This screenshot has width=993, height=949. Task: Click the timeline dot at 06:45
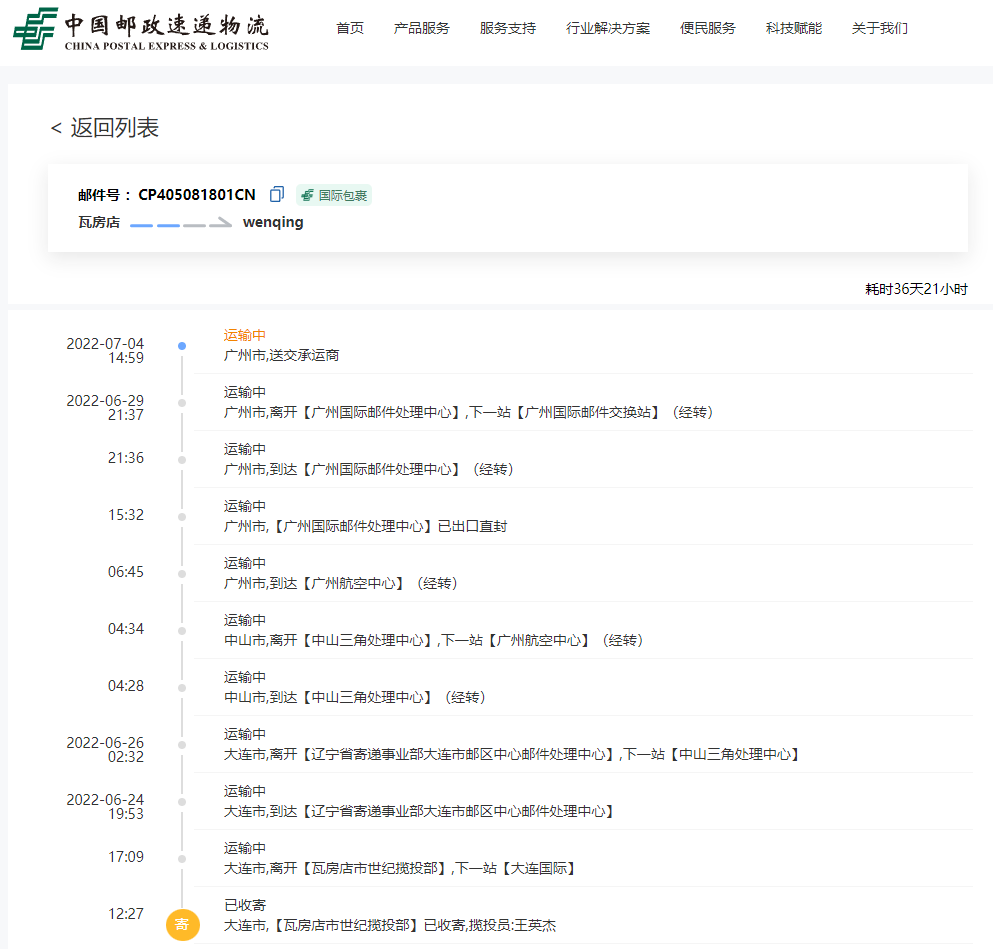pyautogui.click(x=182, y=574)
